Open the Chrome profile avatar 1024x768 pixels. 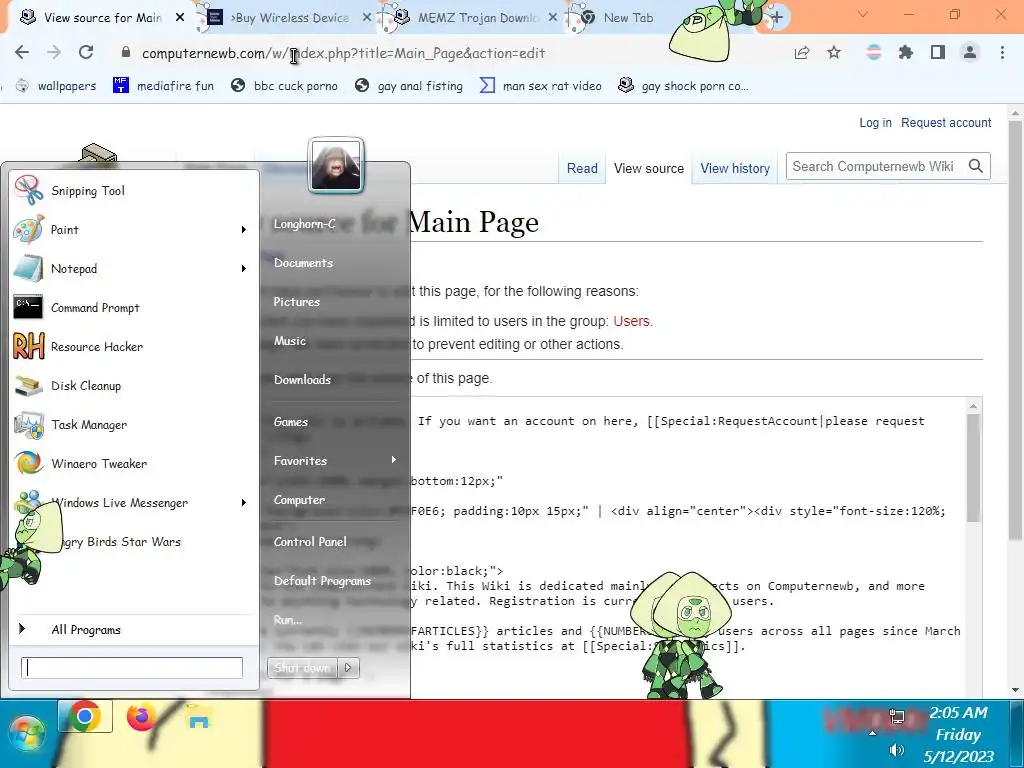pos(970,52)
